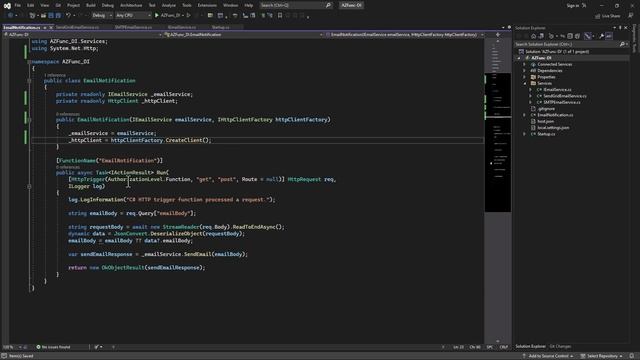Screen dimensions: 640x360
Task: Click No issues found status indicator
Action: pos(53,347)
